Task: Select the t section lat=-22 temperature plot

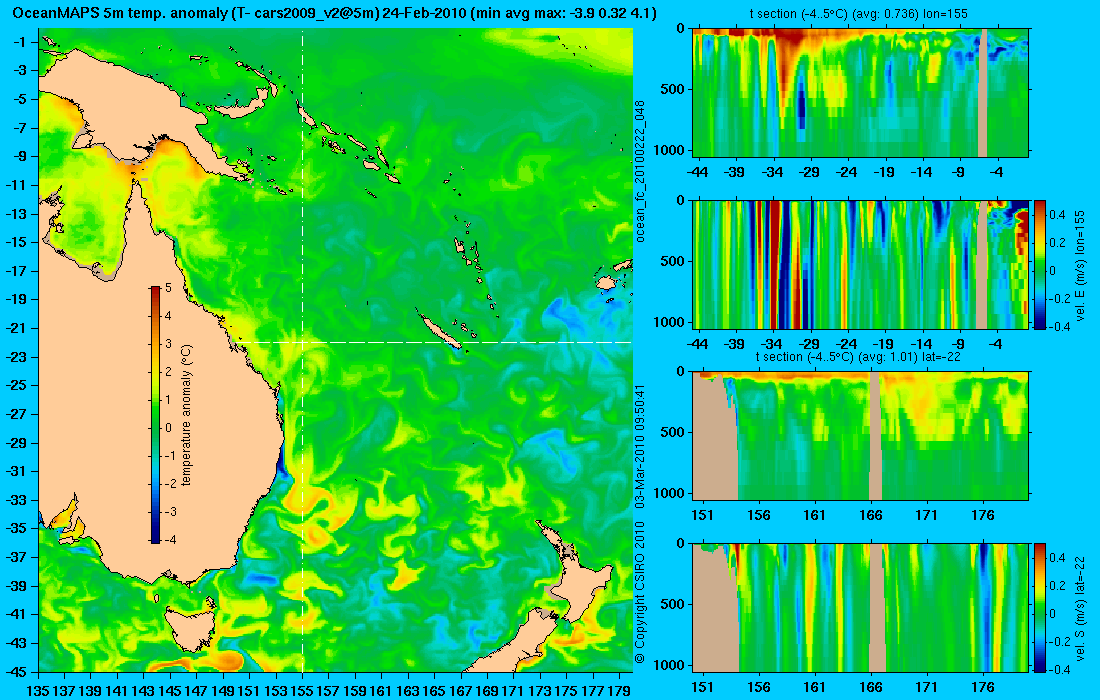Action: coord(860,436)
